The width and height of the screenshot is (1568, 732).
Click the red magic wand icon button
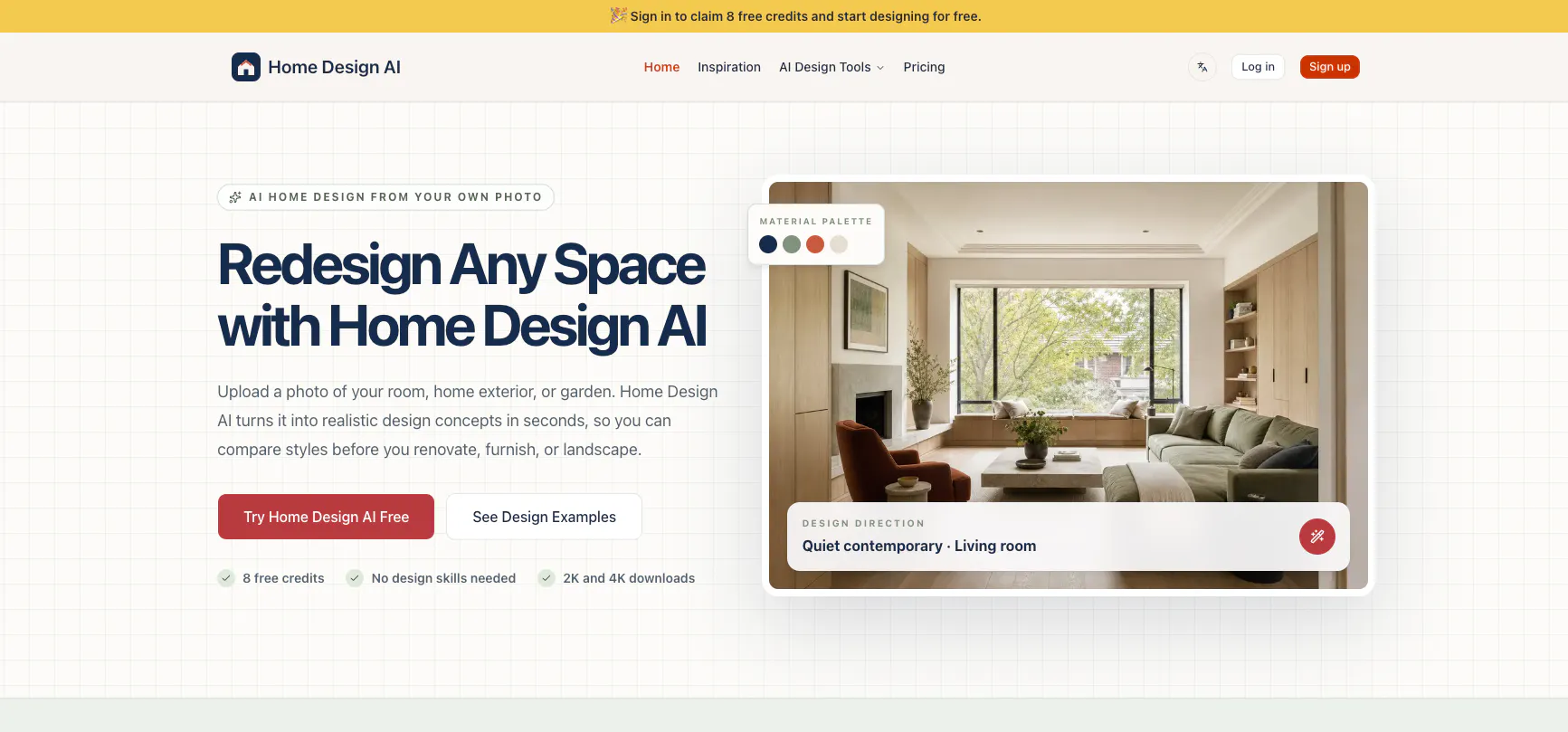click(x=1317, y=537)
